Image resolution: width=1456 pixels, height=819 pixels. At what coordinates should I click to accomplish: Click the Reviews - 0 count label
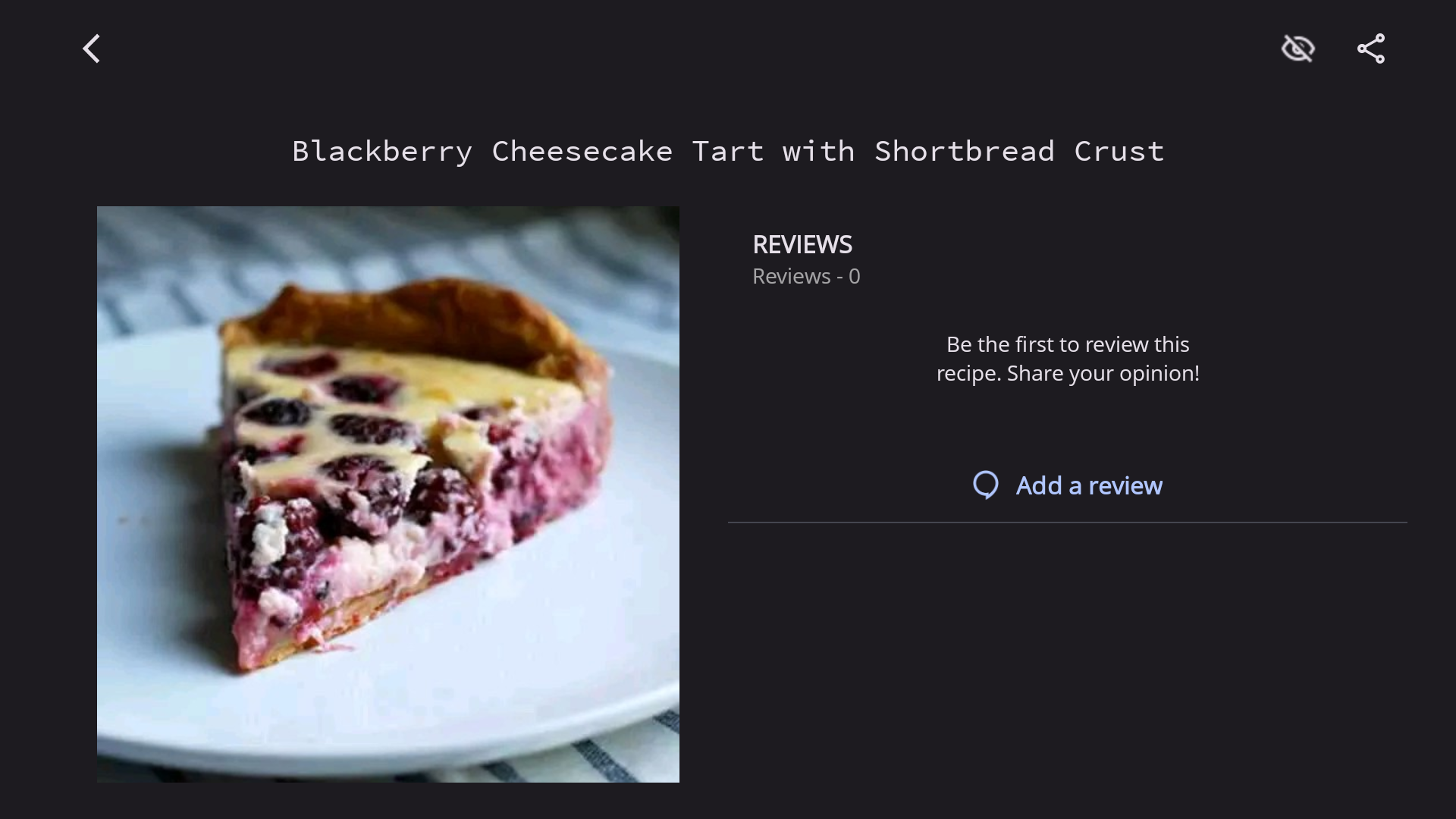click(806, 276)
